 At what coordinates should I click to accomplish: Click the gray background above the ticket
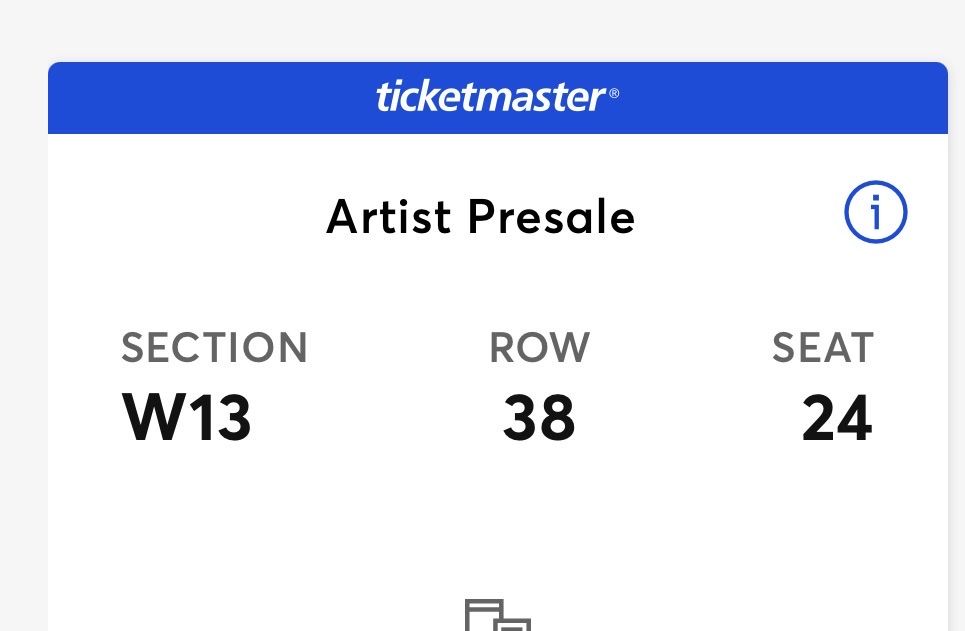480,30
